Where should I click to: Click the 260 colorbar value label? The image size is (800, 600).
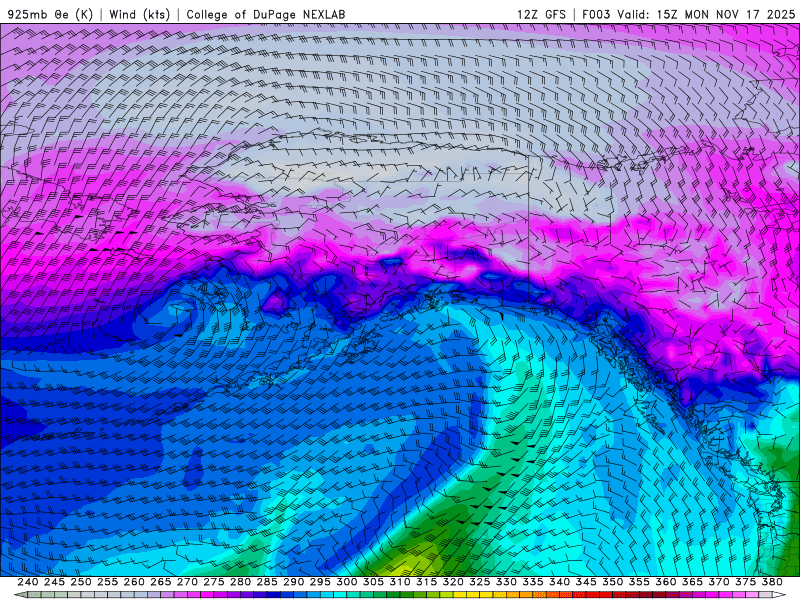click(x=134, y=582)
